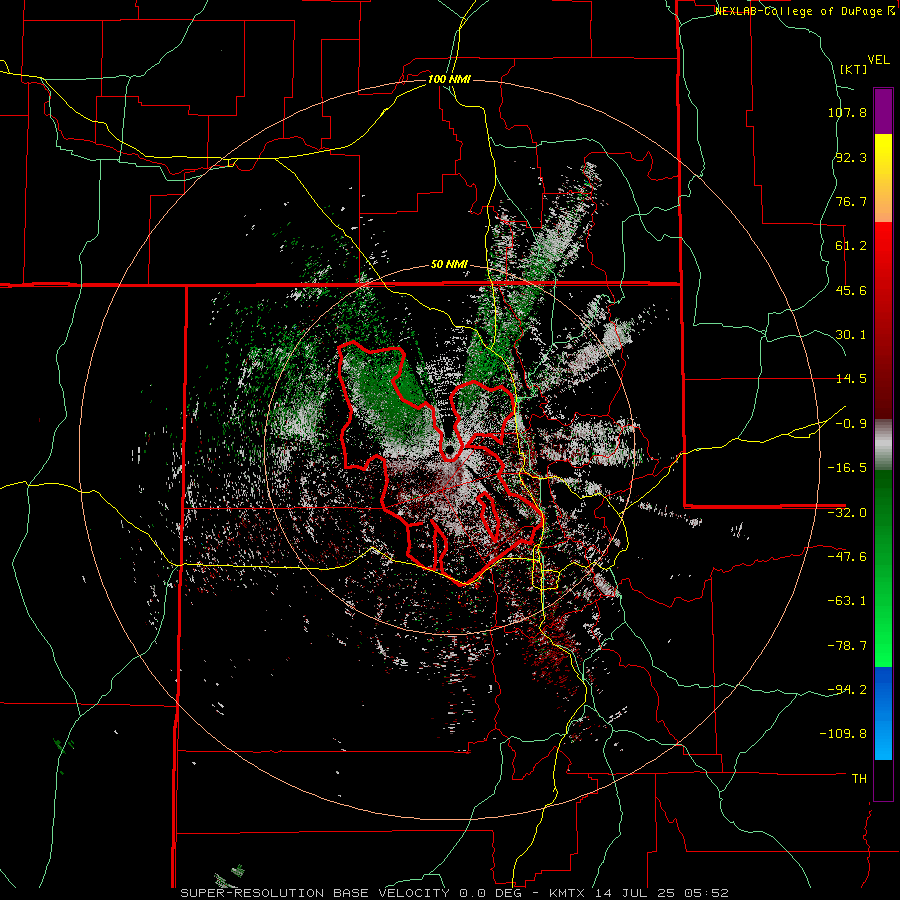Click the 100 NMI range ring label
This screenshot has height=900, width=900.
point(449,79)
